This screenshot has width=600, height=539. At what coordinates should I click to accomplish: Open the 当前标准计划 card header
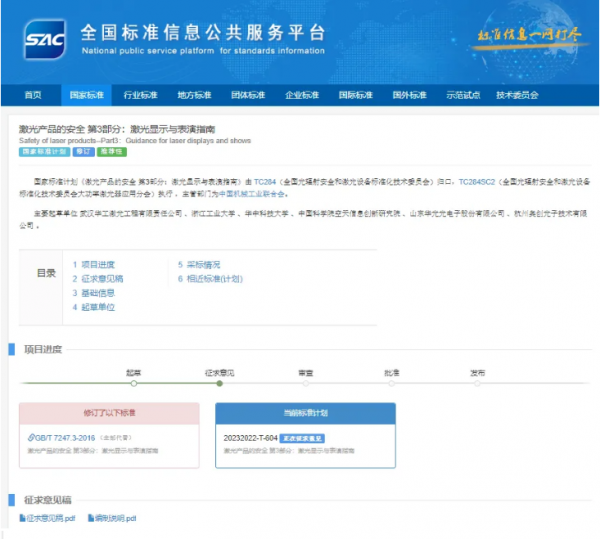click(x=304, y=411)
